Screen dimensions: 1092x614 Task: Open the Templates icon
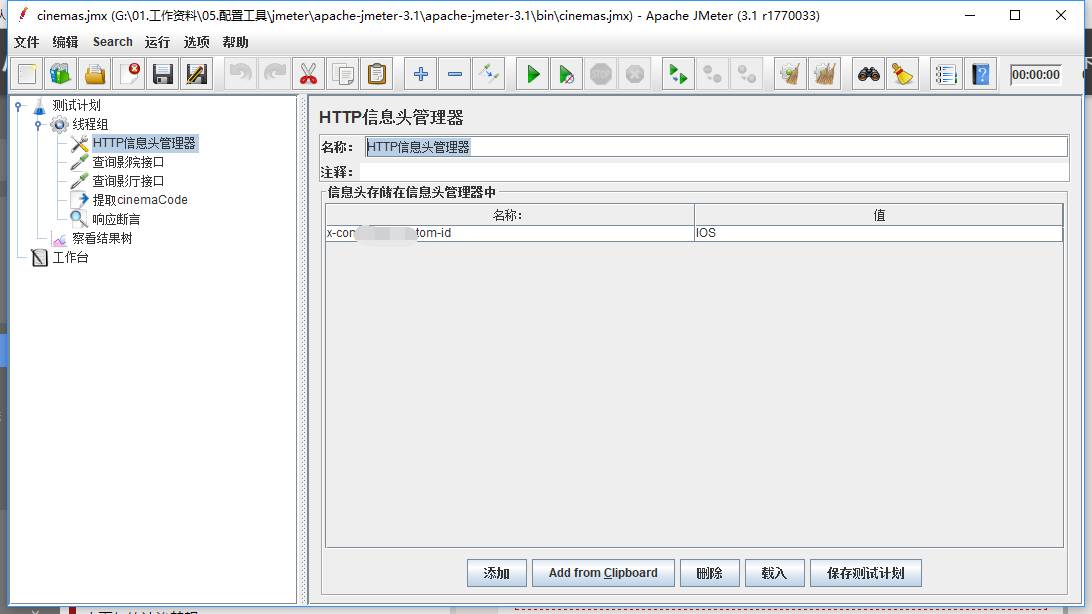(x=61, y=74)
